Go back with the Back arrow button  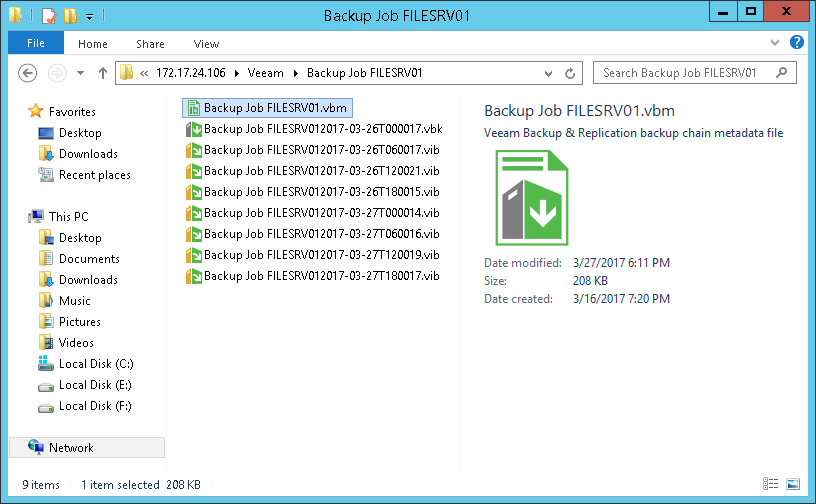click(x=28, y=73)
